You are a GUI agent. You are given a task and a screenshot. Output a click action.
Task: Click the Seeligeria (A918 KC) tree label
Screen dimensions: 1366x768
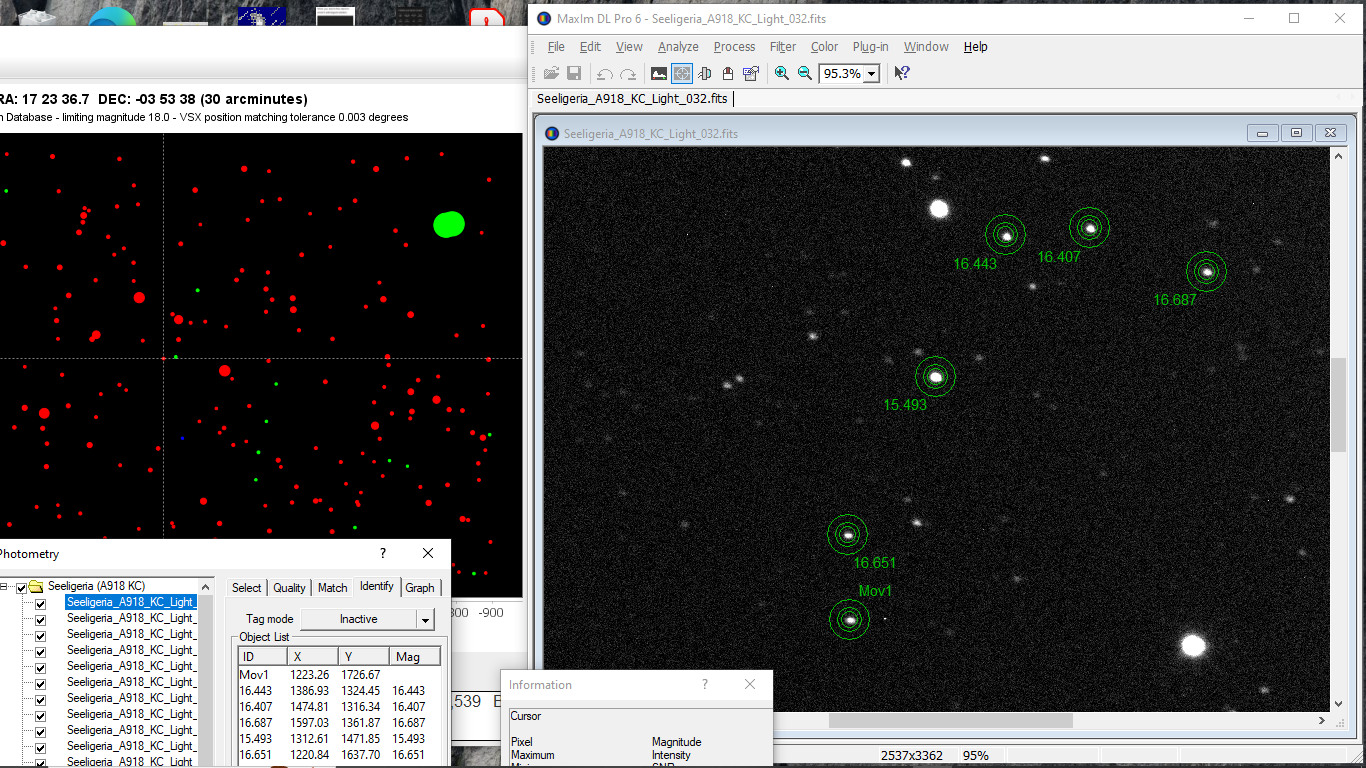click(x=96, y=586)
